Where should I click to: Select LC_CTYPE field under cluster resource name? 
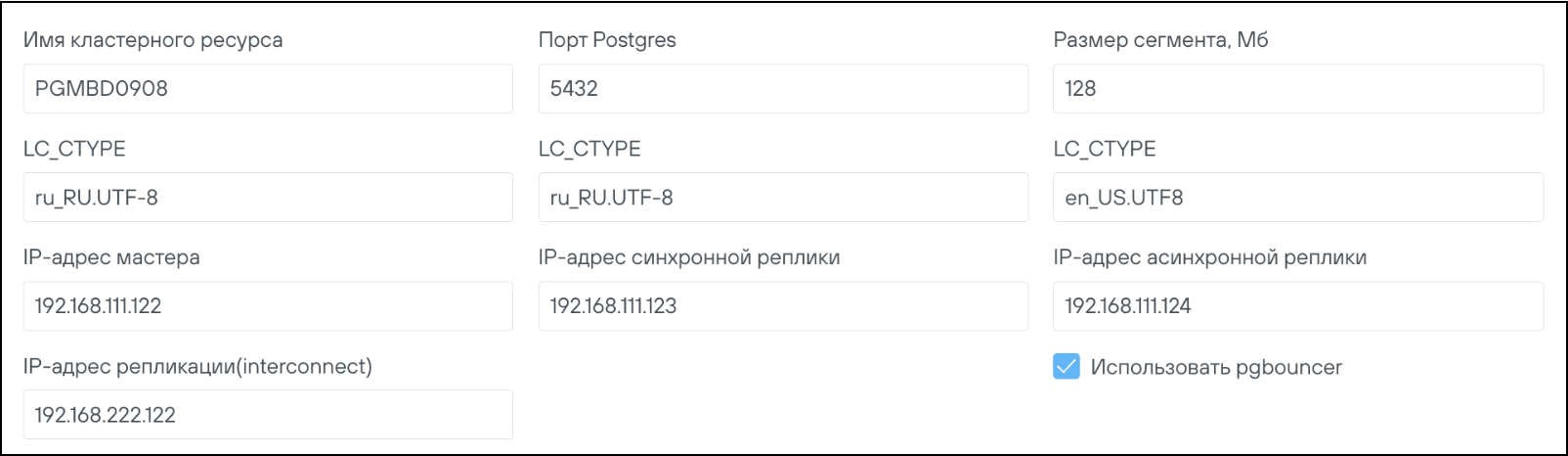(267, 198)
